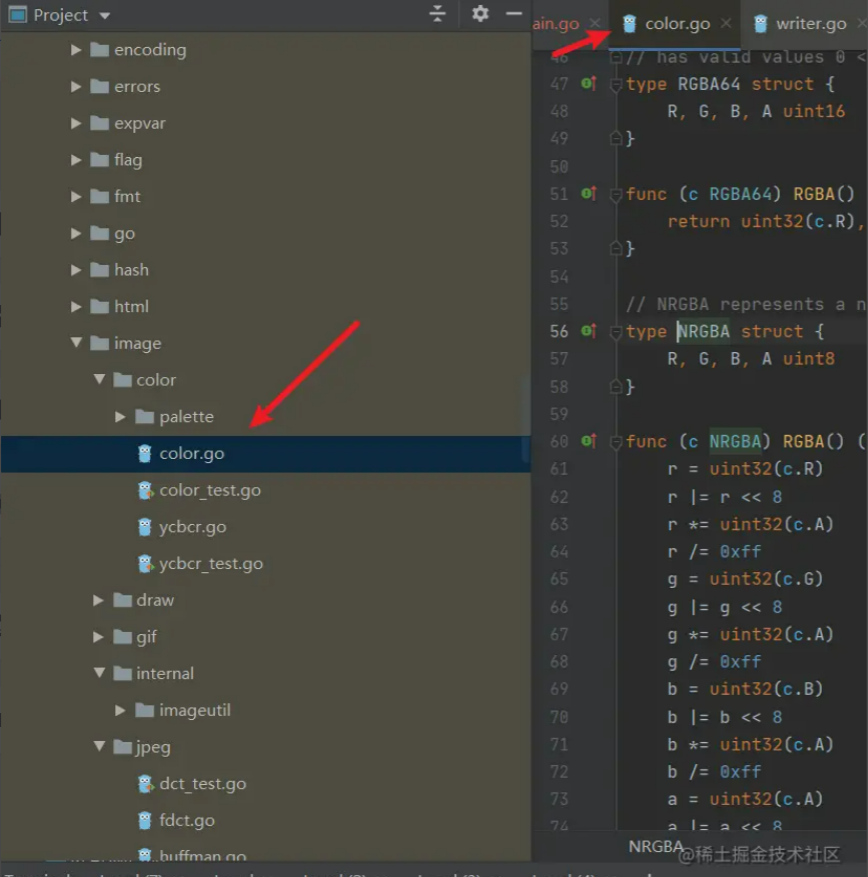The image size is (868, 877).
Task: Click the color.go file gopher icon in tree
Action: click(144, 454)
